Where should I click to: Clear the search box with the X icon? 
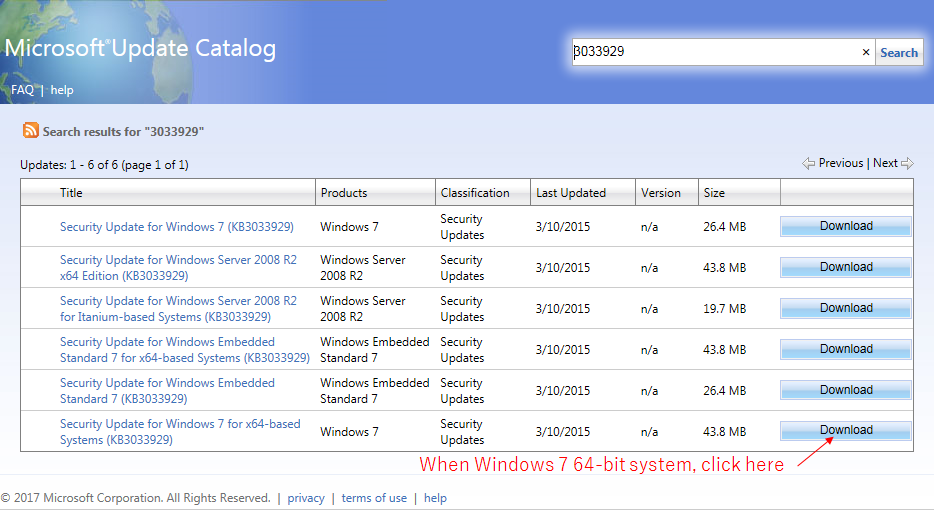(866, 52)
